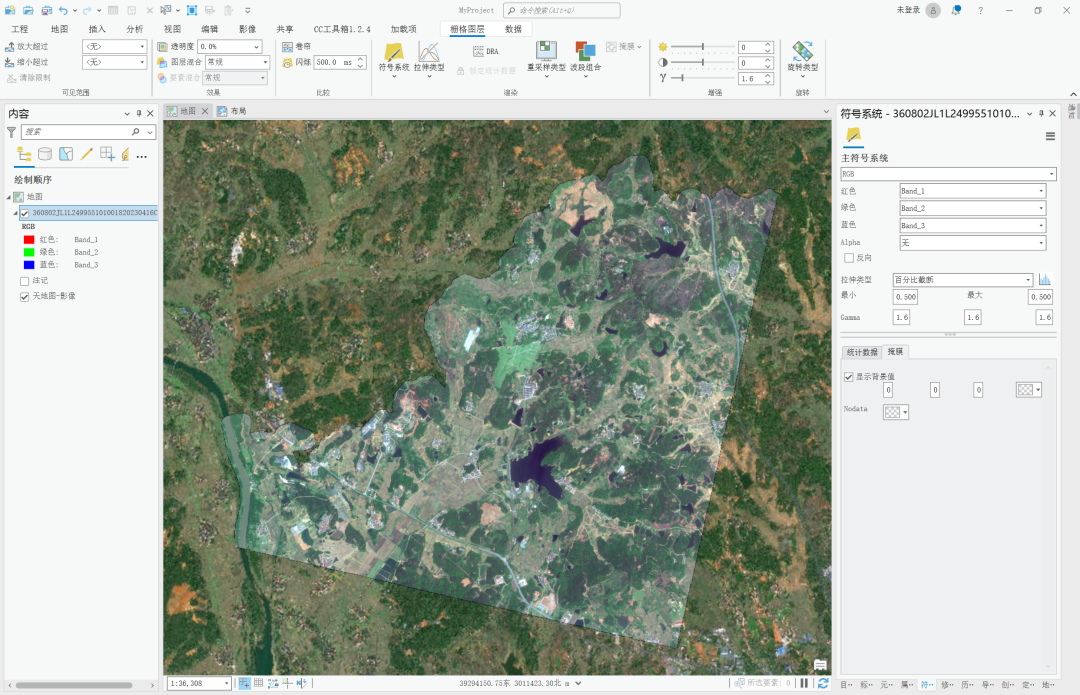Uncheck the 显示背景值 checkbox
Viewport: 1080px width, 695px height.
click(x=849, y=377)
